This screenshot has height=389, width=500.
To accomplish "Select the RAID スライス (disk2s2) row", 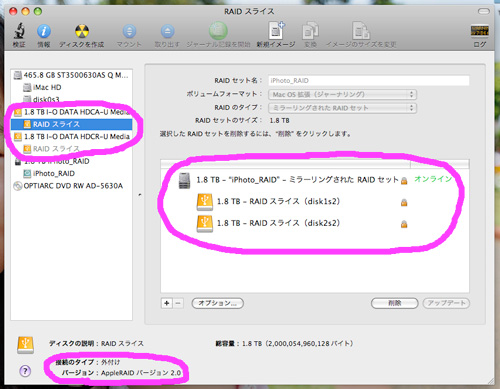I will (315, 224).
